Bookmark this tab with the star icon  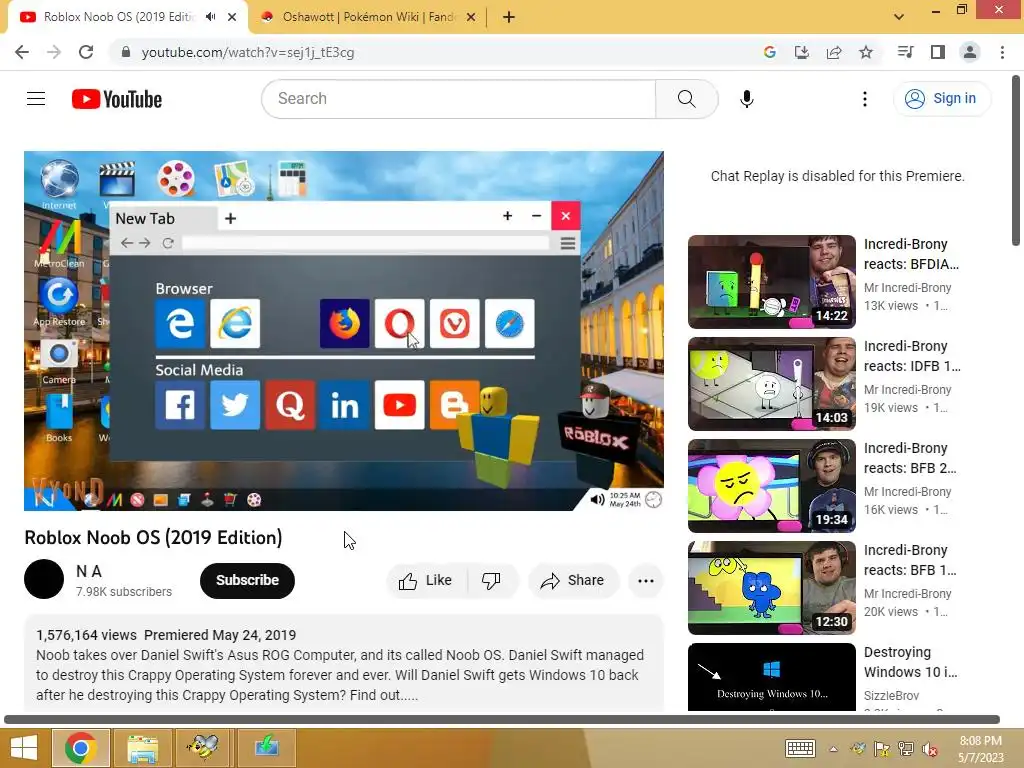866,52
